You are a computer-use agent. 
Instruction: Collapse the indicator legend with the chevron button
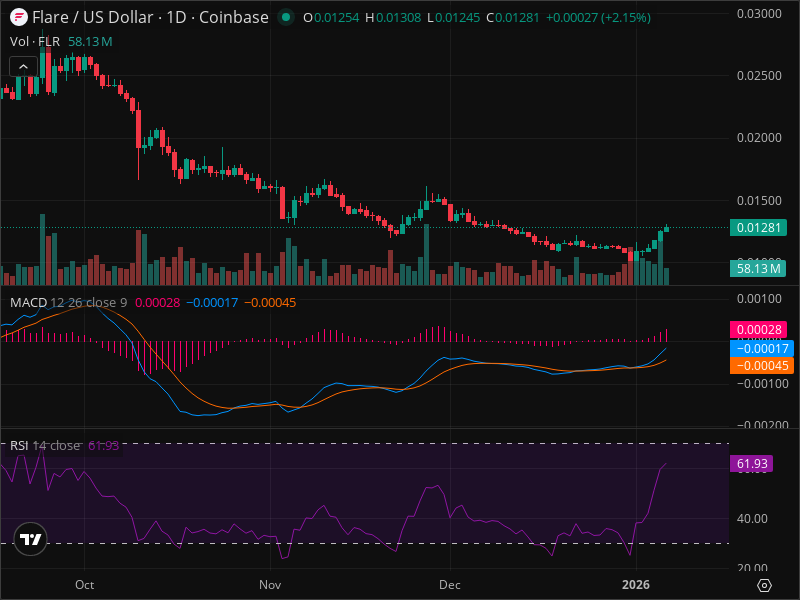[x=23, y=66]
